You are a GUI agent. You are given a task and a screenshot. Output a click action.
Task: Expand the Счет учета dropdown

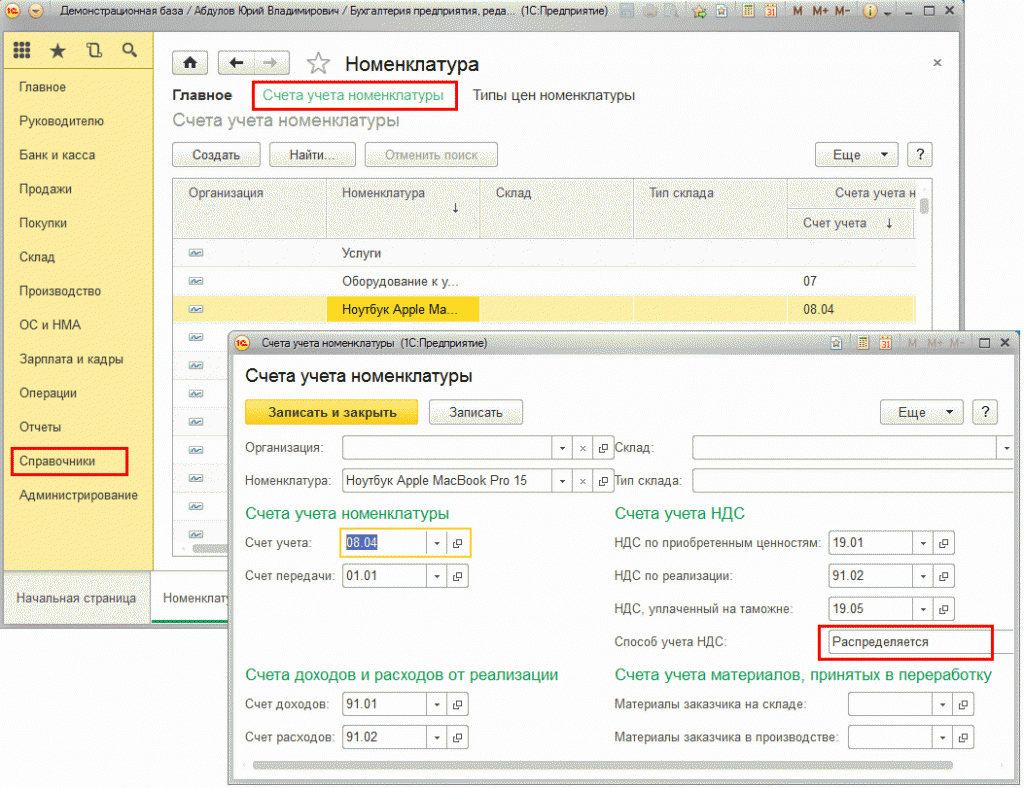click(436, 543)
